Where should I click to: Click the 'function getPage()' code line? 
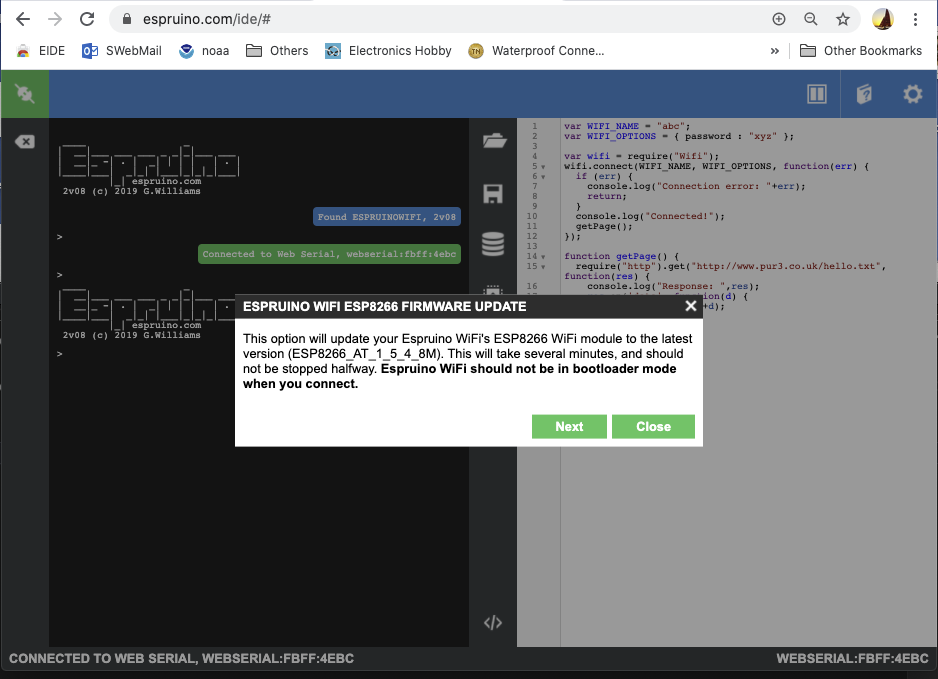tap(622, 256)
